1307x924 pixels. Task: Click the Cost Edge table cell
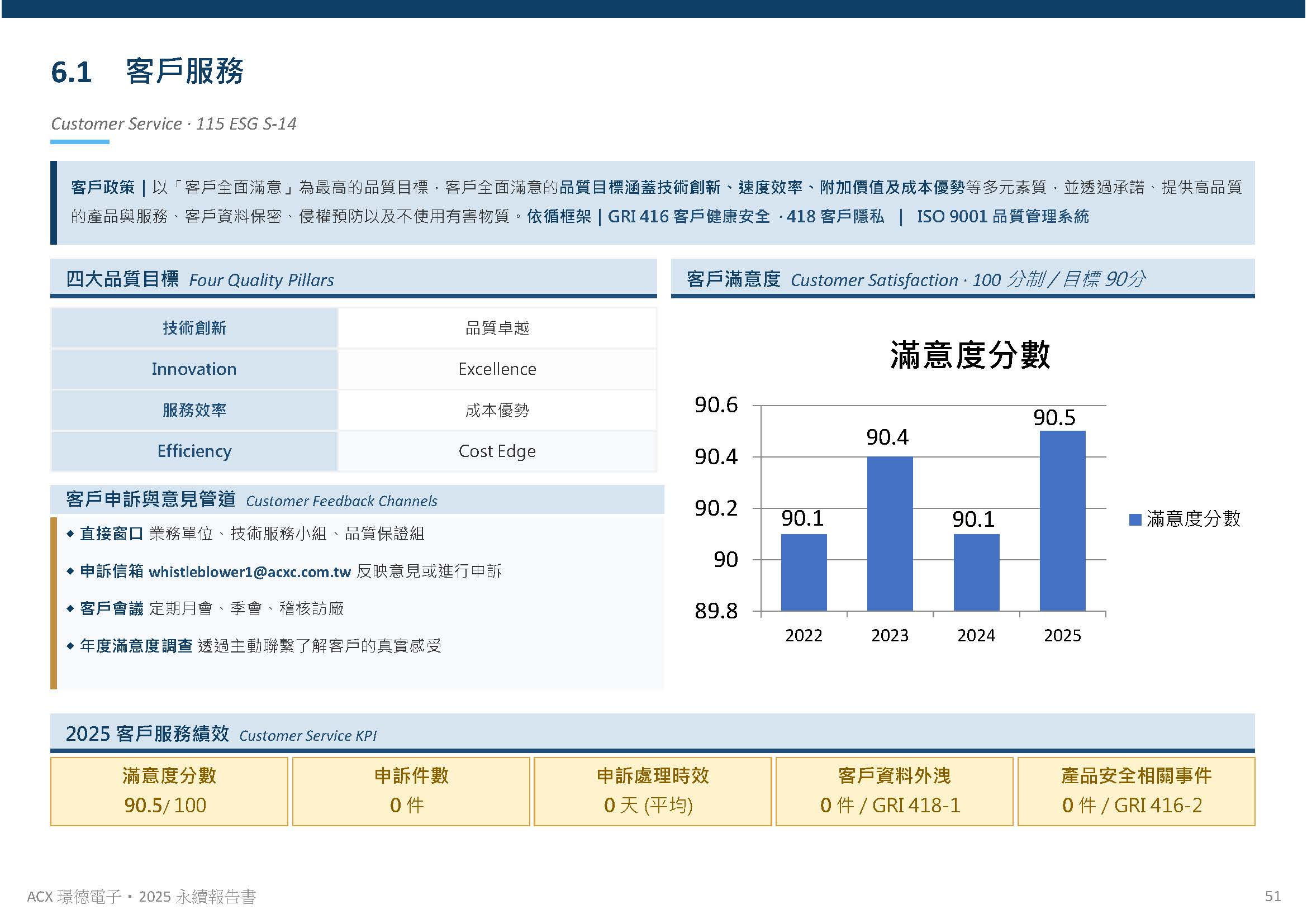pyautogui.click(x=497, y=451)
